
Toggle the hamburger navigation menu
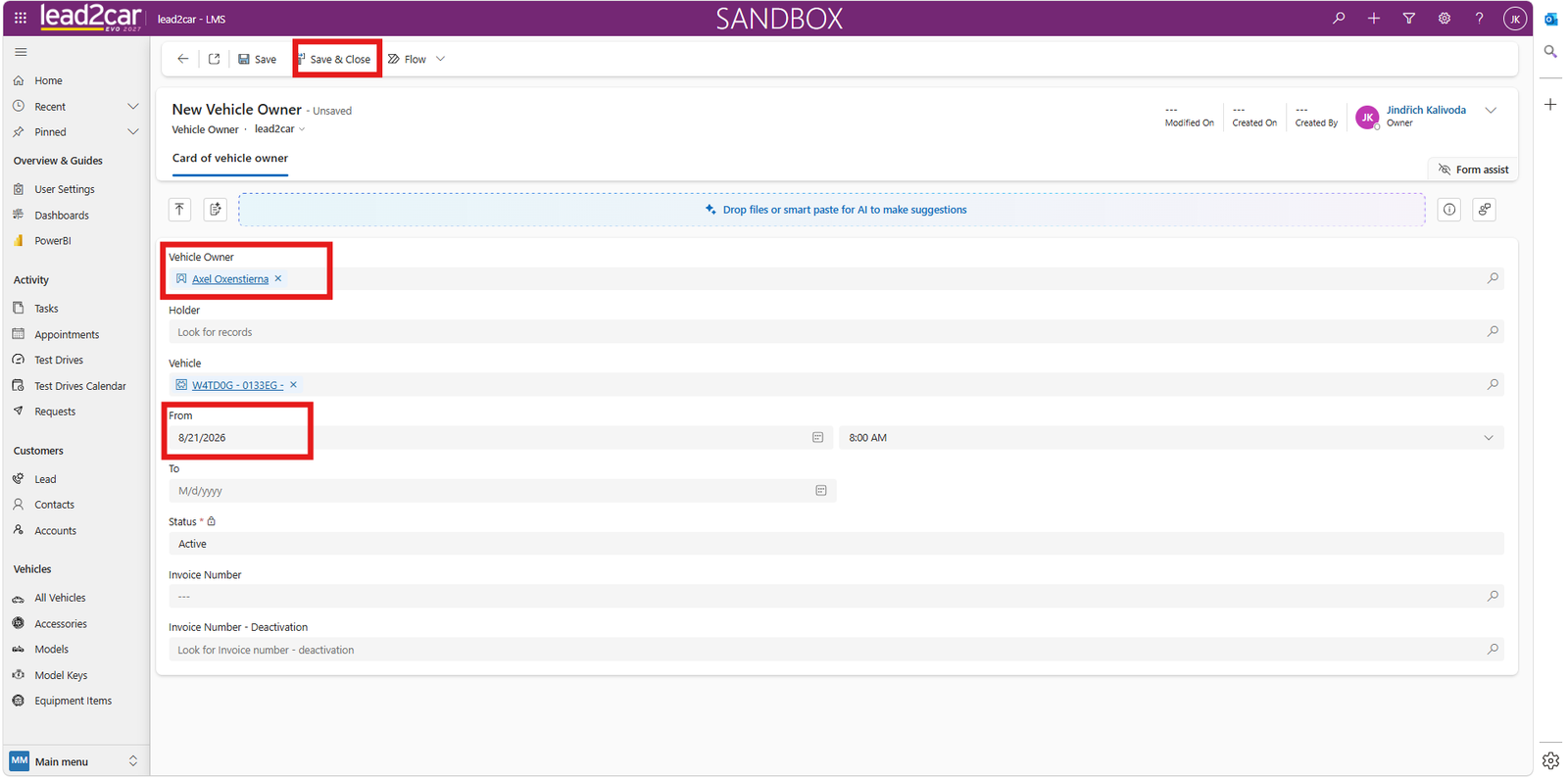21,52
